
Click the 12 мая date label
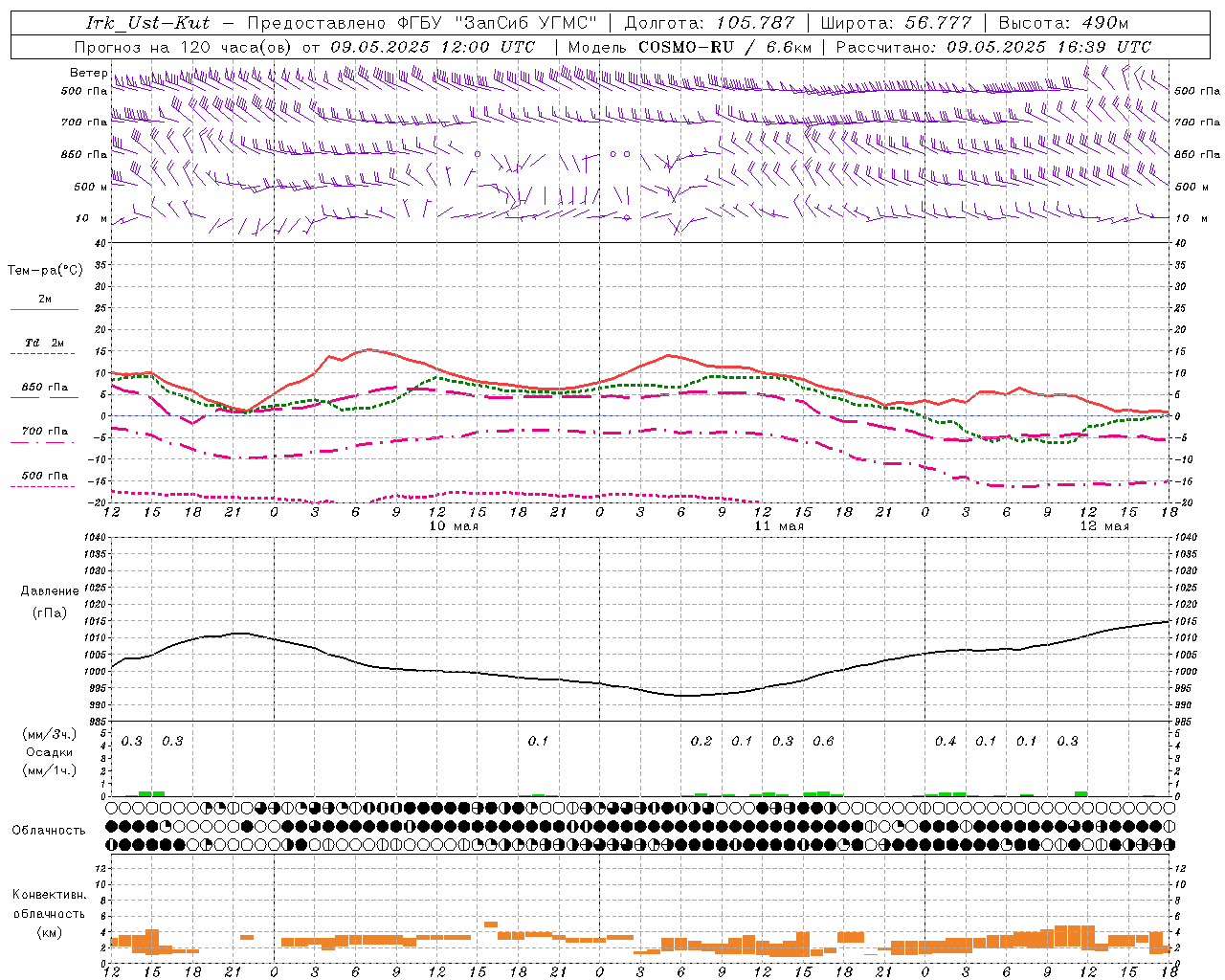point(1103,526)
